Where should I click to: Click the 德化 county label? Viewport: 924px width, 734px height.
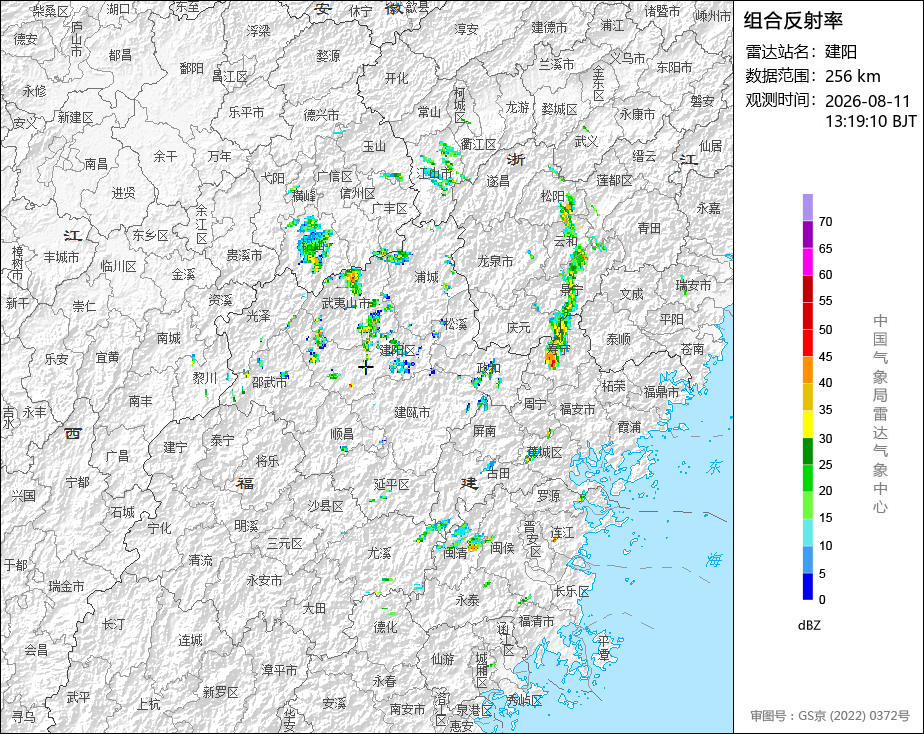385,627
